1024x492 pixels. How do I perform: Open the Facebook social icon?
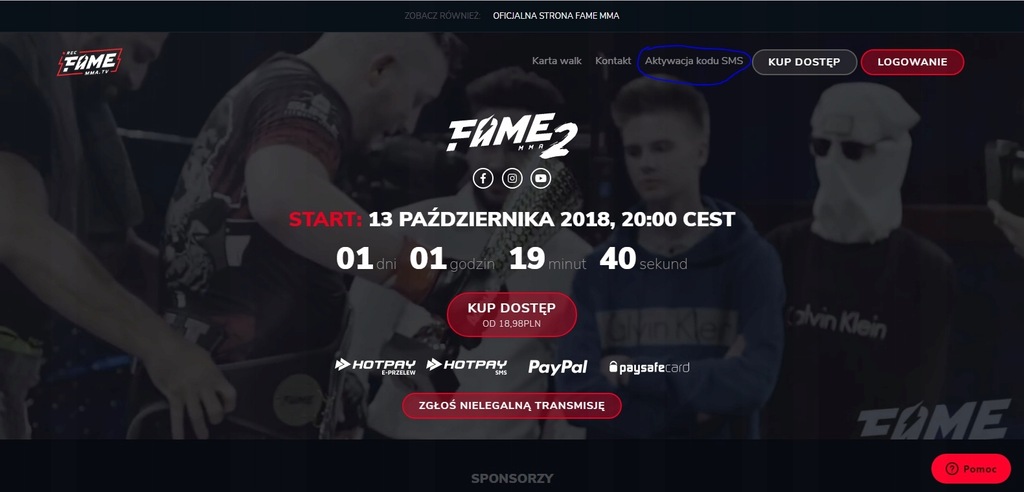[x=483, y=178]
